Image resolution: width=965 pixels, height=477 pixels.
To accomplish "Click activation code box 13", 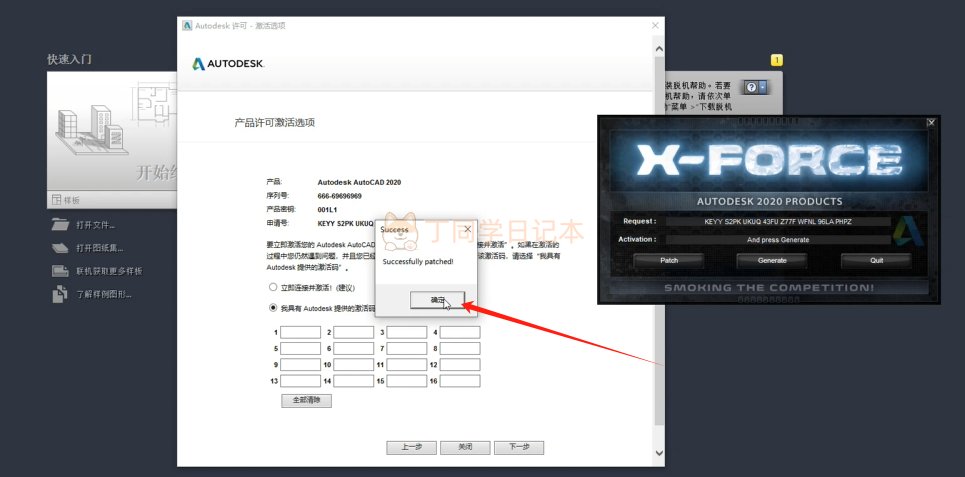I will (x=300, y=381).
